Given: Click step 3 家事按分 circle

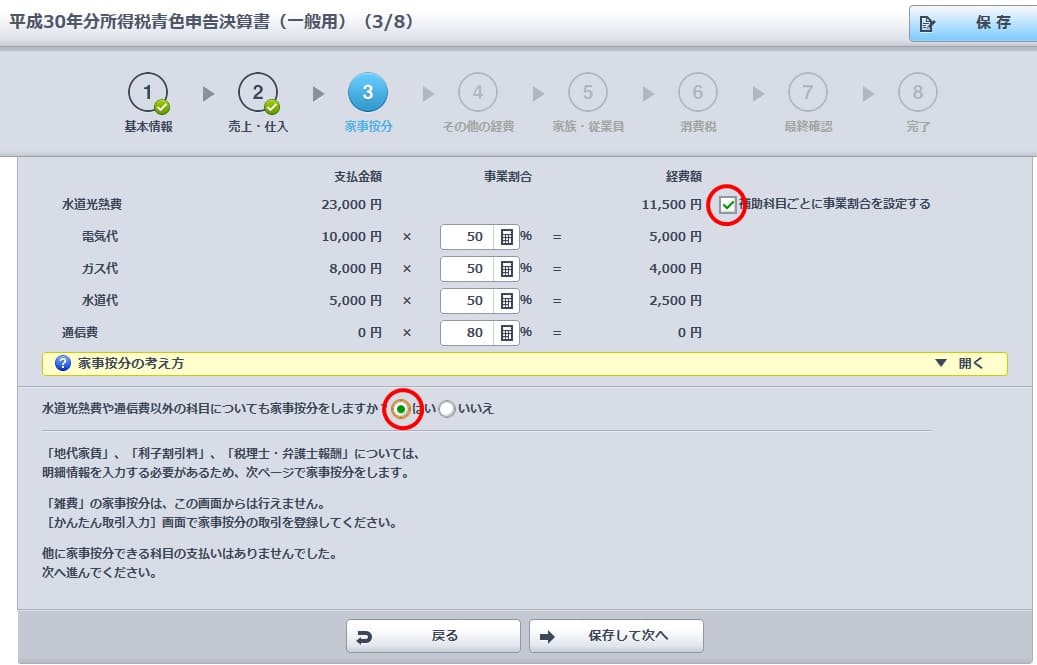Looking at the screenshot, I should (x=368, y=93).
